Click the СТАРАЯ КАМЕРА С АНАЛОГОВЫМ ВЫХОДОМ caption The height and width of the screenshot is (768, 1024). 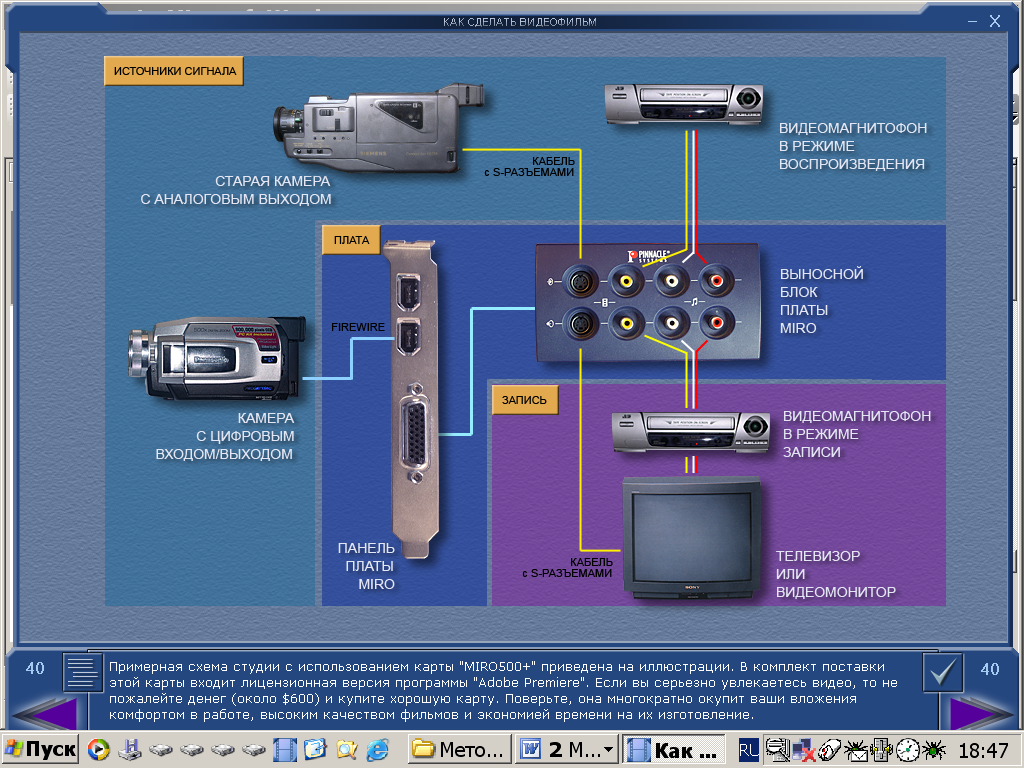coord(236,190)
